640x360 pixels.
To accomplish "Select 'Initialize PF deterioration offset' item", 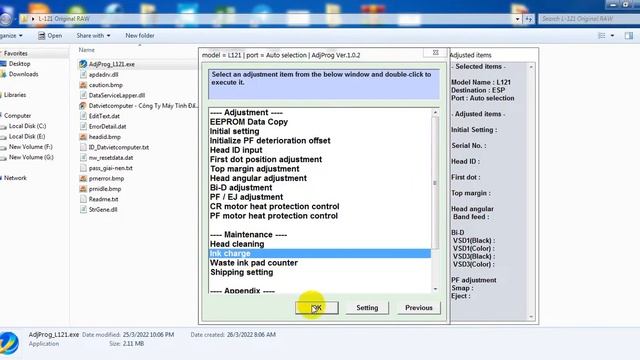I will click(270, 141).
